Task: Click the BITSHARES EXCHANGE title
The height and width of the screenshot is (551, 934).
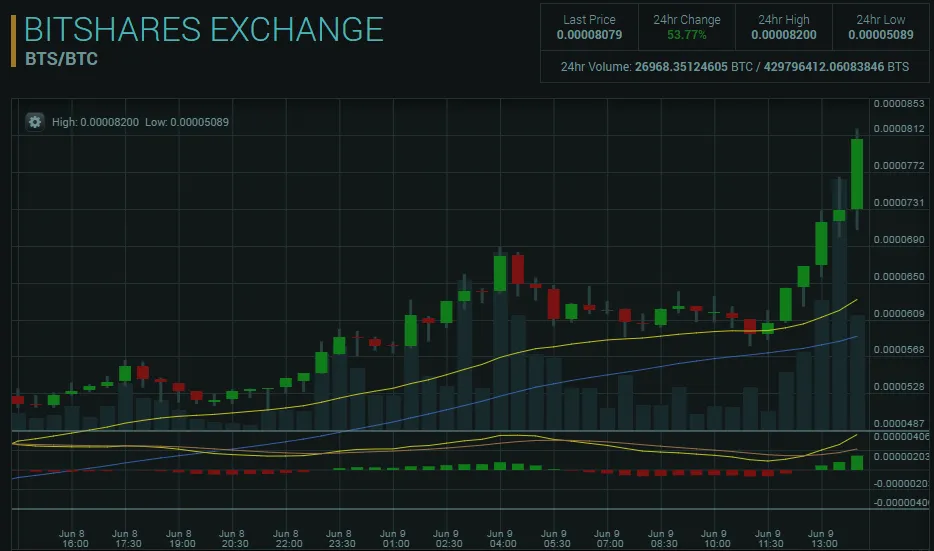Action: tap(204, 30)
